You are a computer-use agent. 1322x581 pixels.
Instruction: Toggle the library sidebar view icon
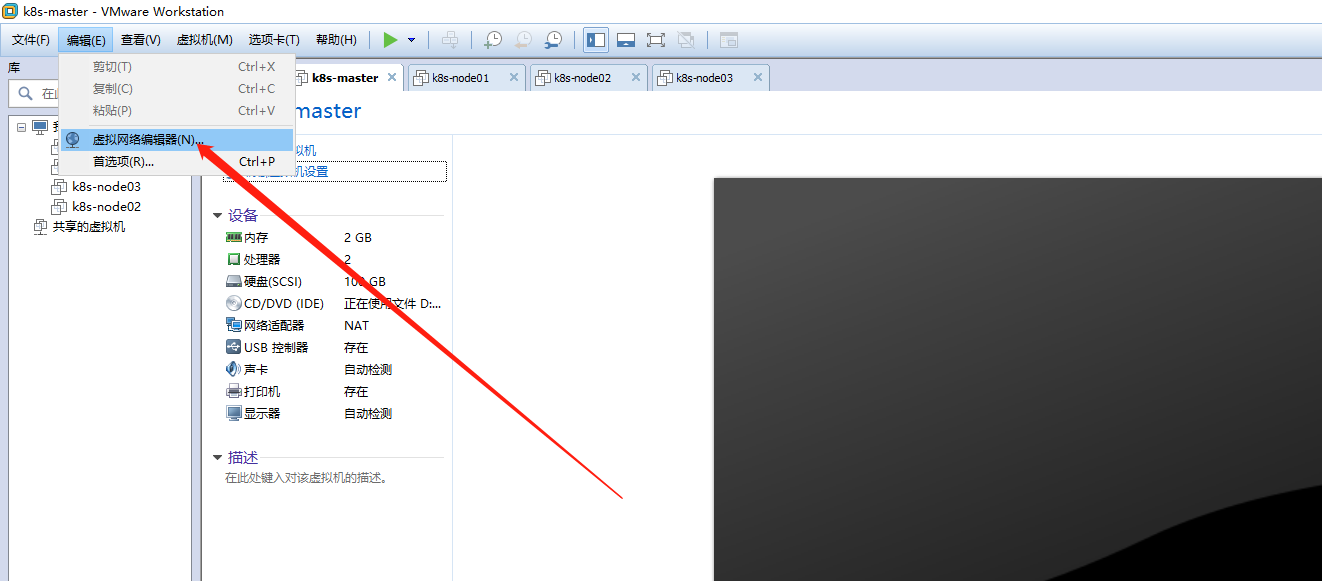pyautogui.click(x=596, y=40)
